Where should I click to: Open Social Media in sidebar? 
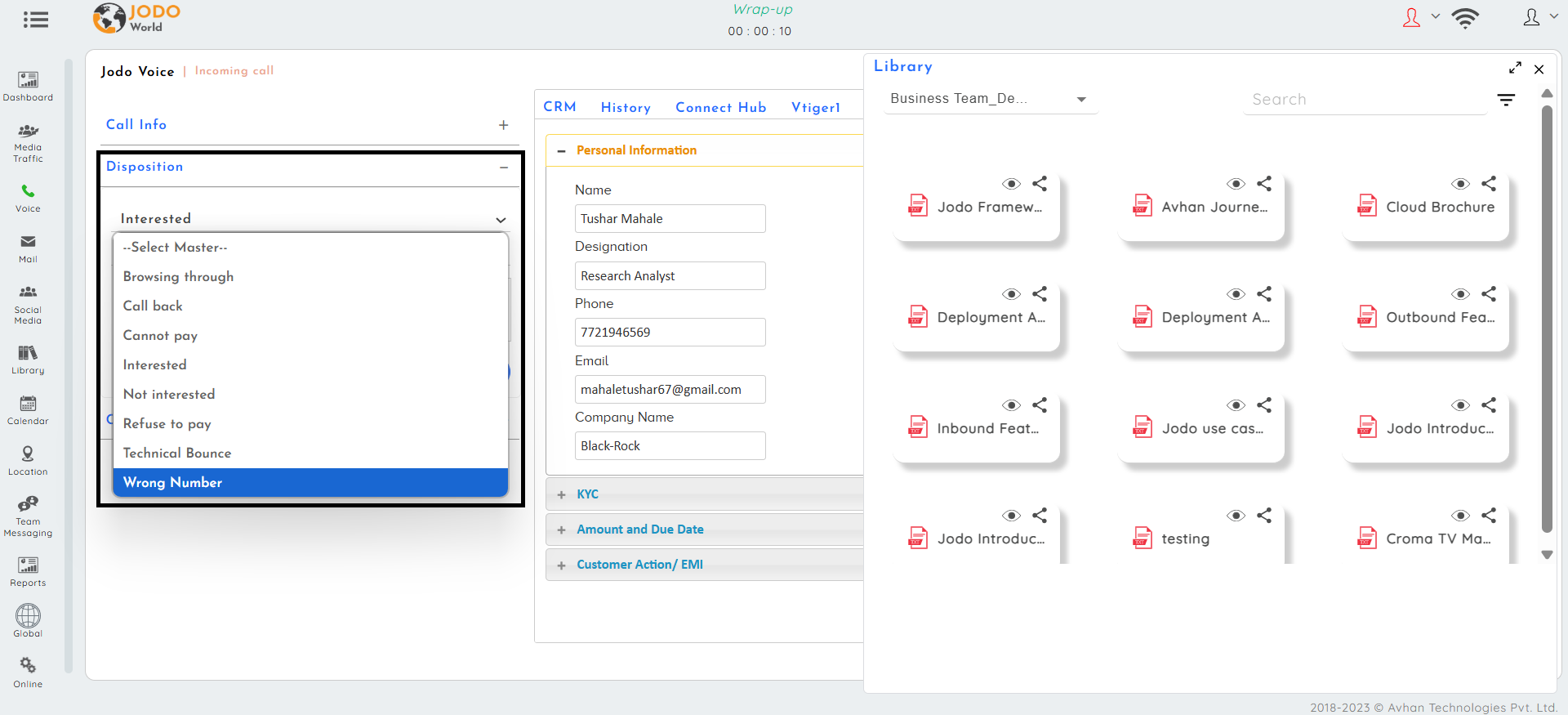pos(28,305)
